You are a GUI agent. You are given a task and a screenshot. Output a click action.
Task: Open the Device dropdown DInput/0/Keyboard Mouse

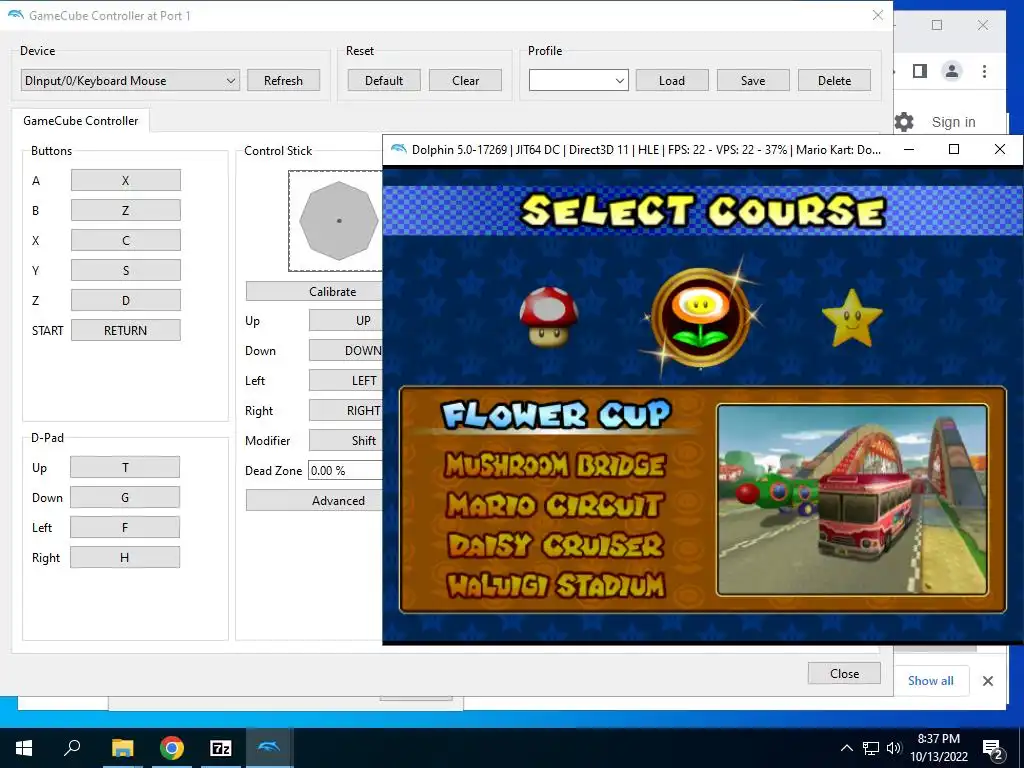pyautogui.click(x=130, y=80)
